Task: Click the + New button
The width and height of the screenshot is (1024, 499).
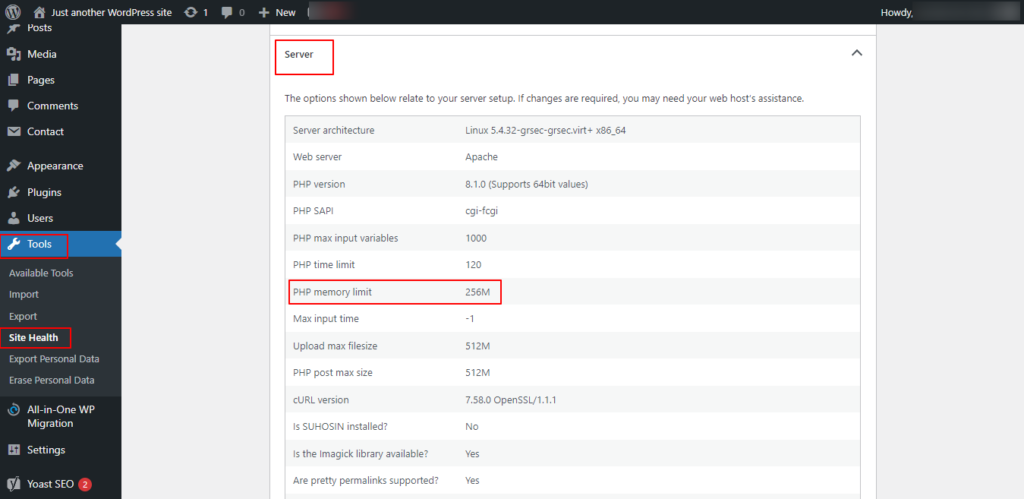Action: [x=277, y=12]
